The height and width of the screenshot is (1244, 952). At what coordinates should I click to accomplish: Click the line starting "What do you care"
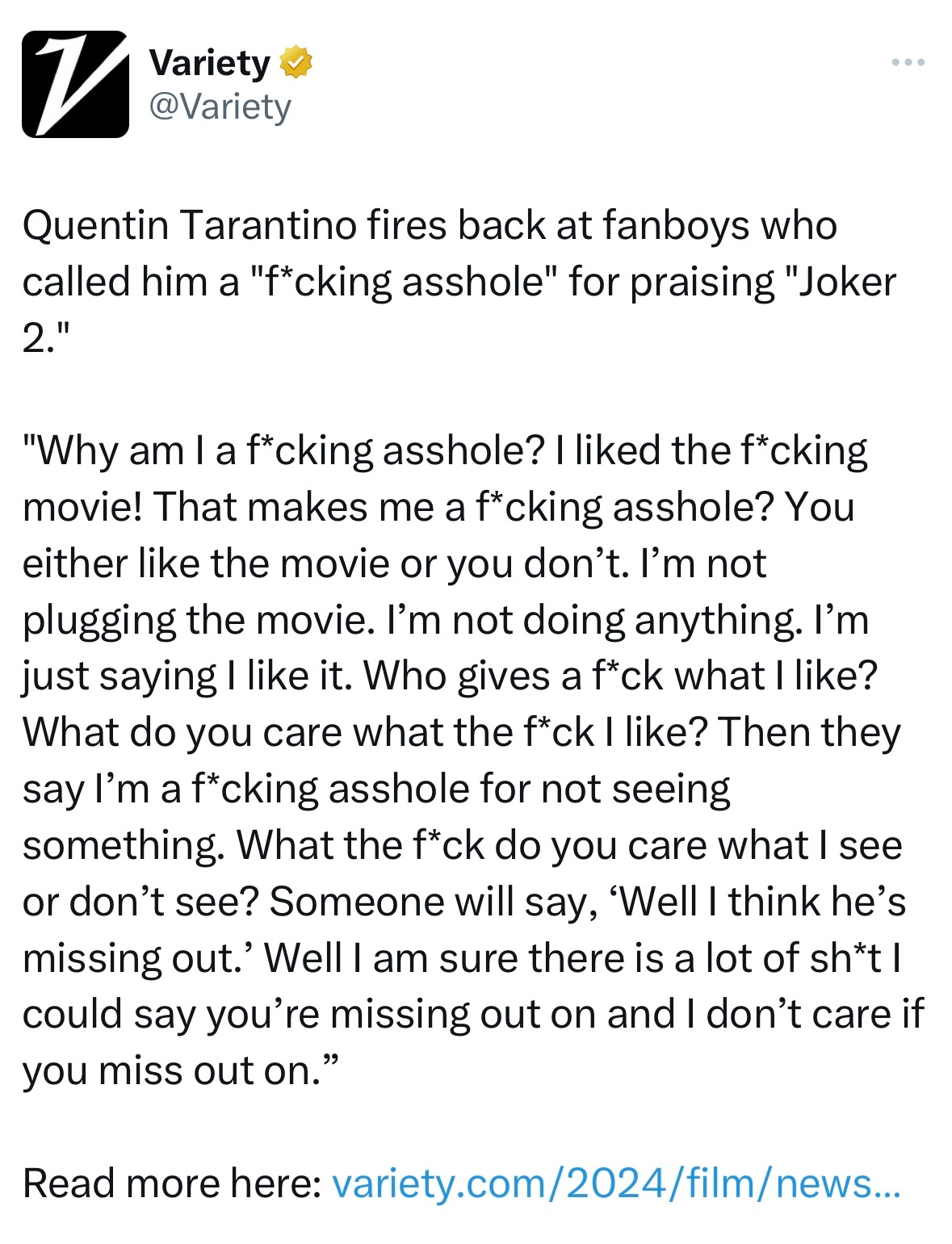[x=462, y=733]
